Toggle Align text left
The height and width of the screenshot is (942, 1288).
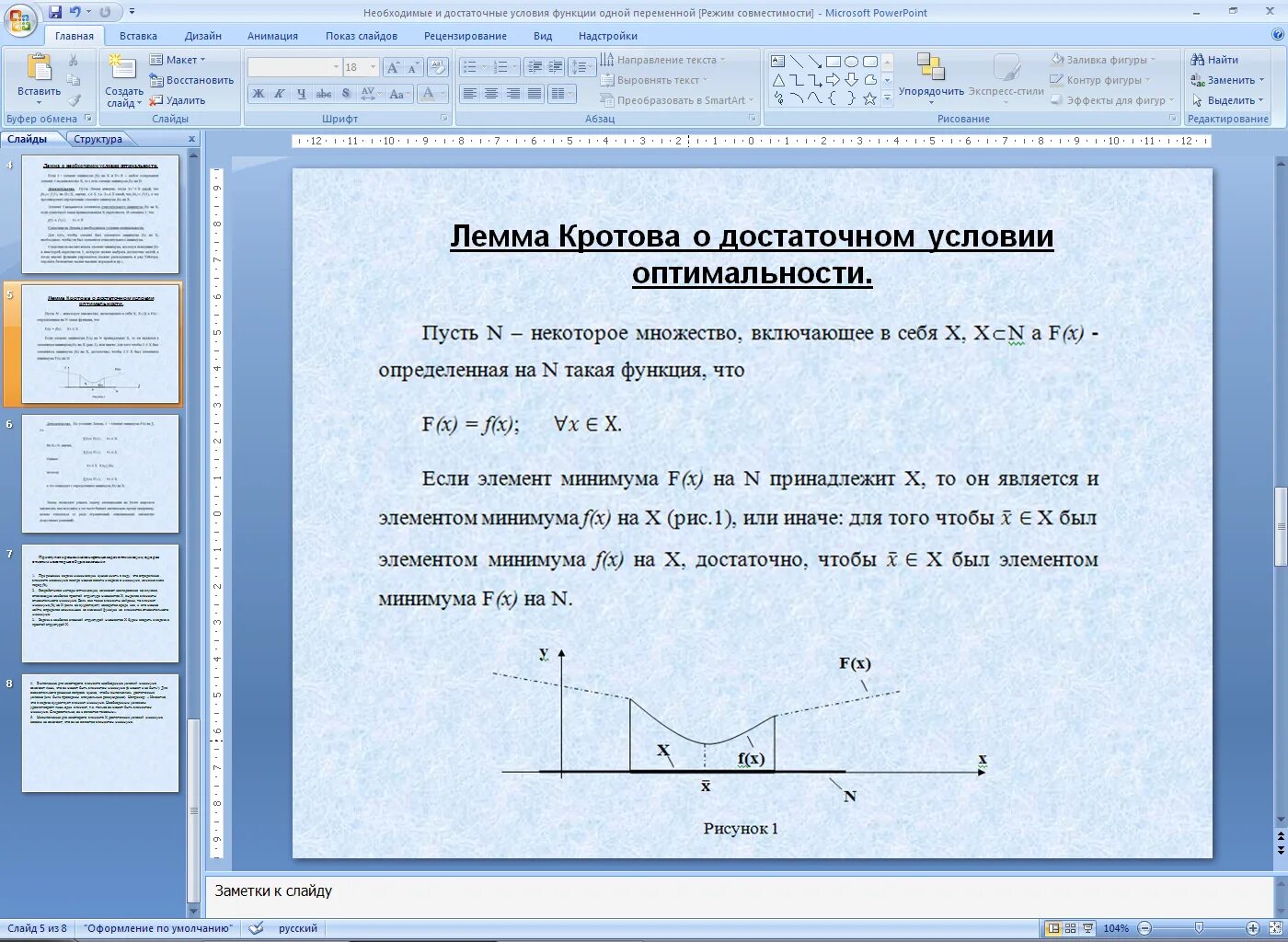click(x=470, y=94)
